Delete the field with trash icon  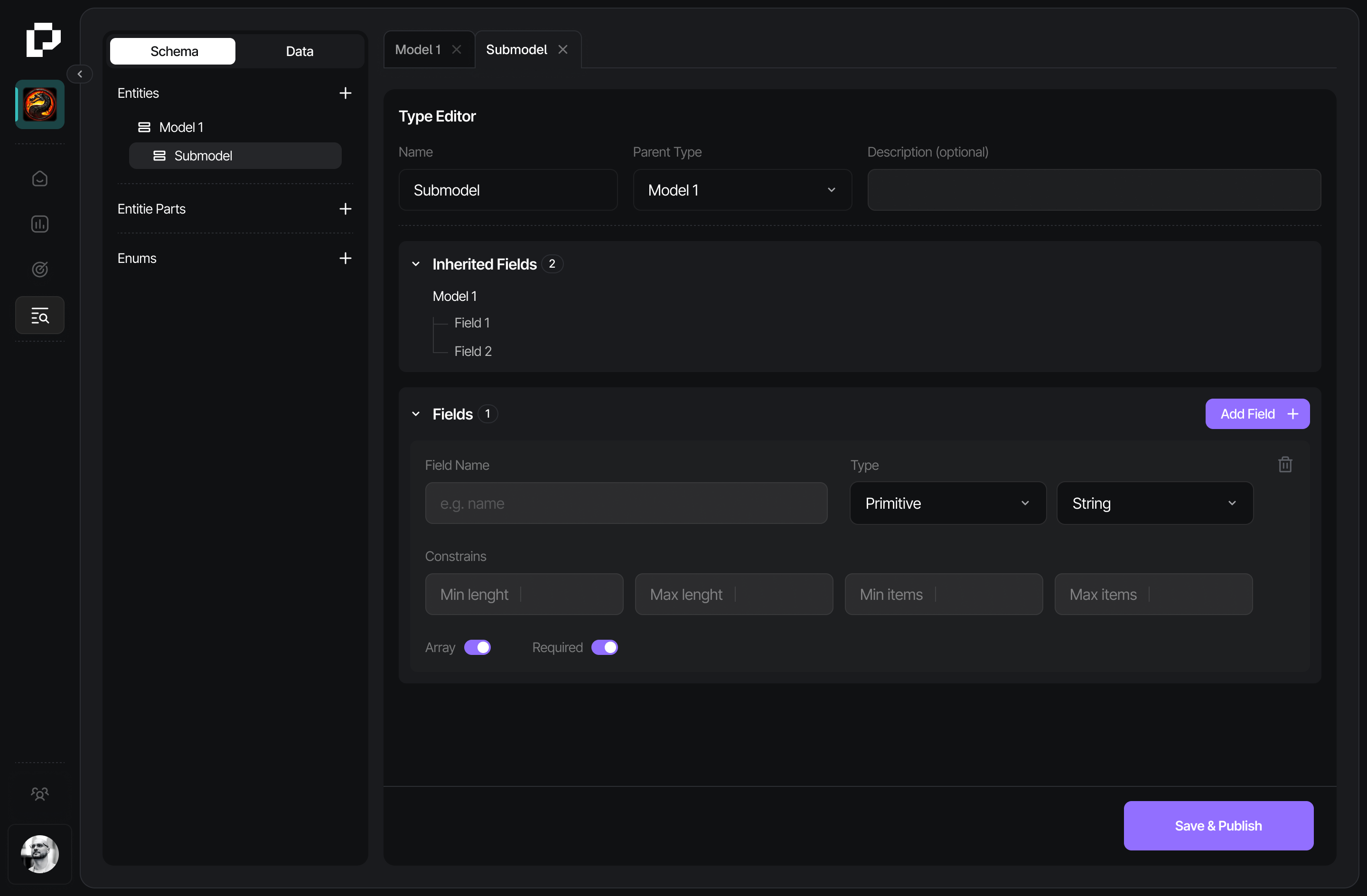point(1285,464)
